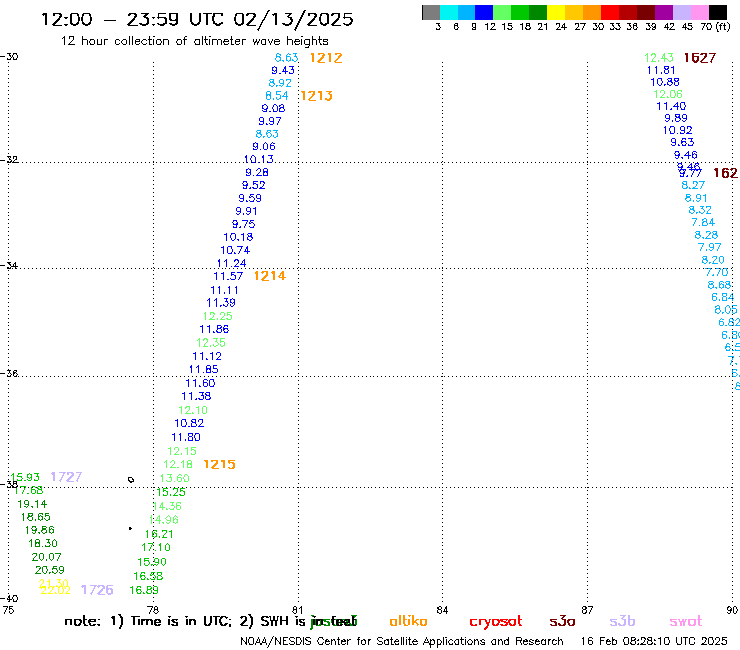
Task: Select the wave height value 15.25
Action: pos(170,492)
